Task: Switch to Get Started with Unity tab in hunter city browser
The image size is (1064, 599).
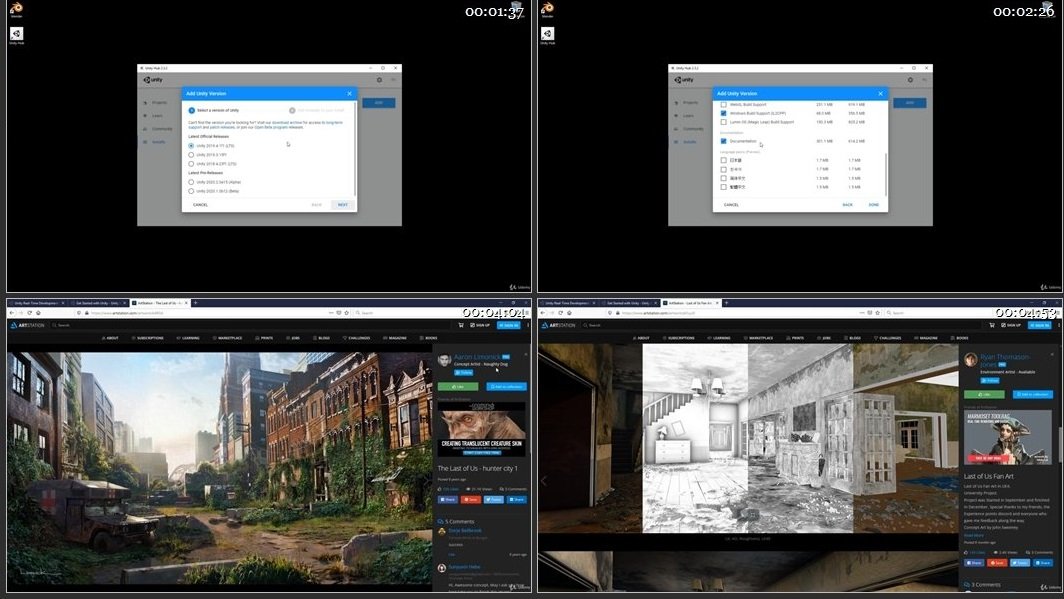Action: pos(99,303)
